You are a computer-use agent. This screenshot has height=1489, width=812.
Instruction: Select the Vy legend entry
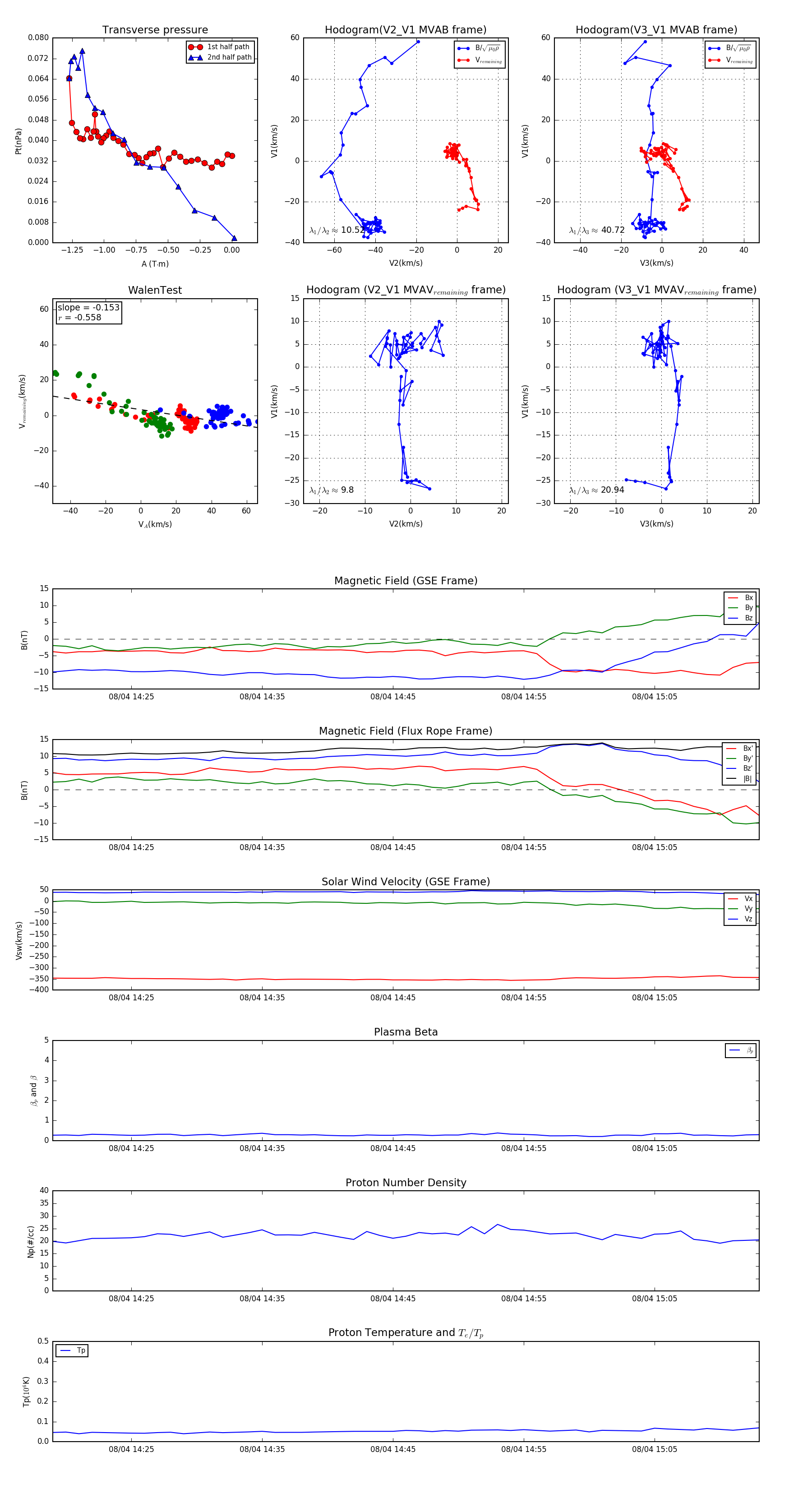point(740,909)
